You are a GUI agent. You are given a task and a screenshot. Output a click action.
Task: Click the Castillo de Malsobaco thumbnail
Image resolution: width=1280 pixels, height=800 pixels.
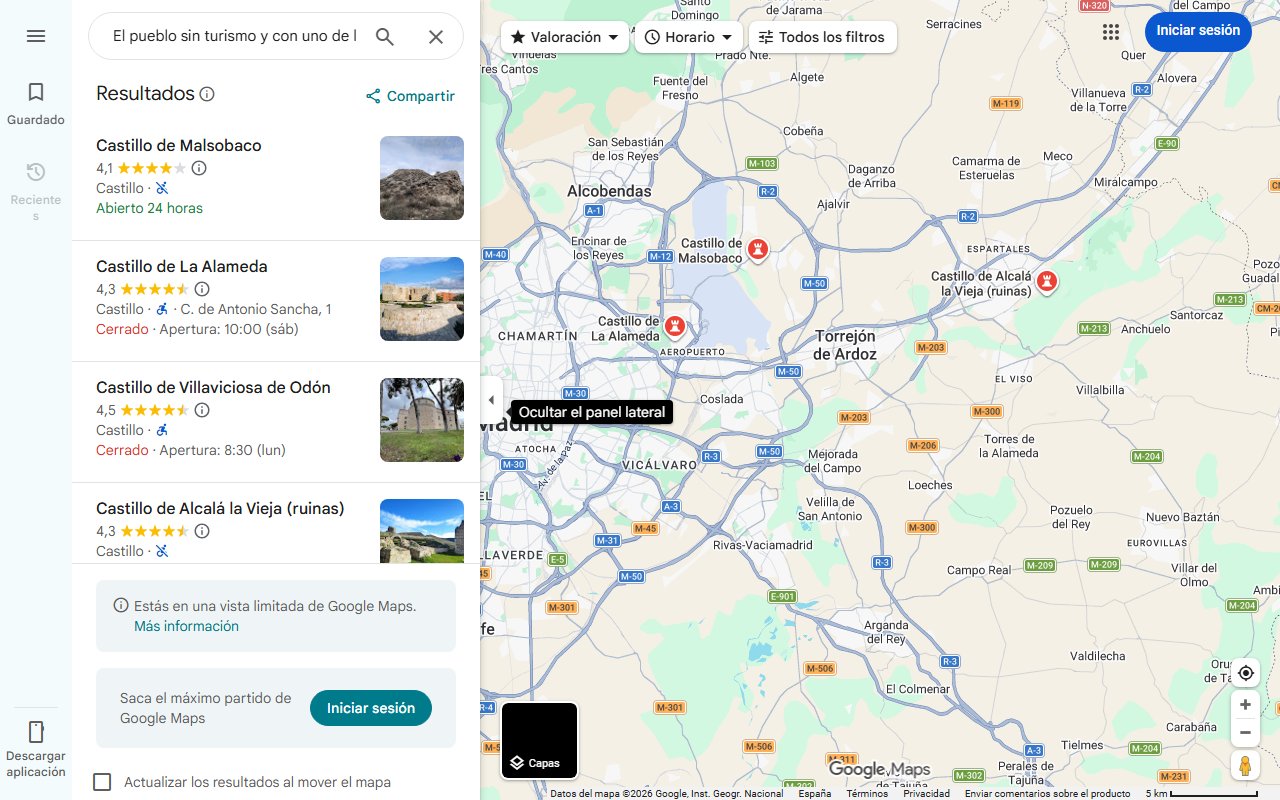coord(421,178)
